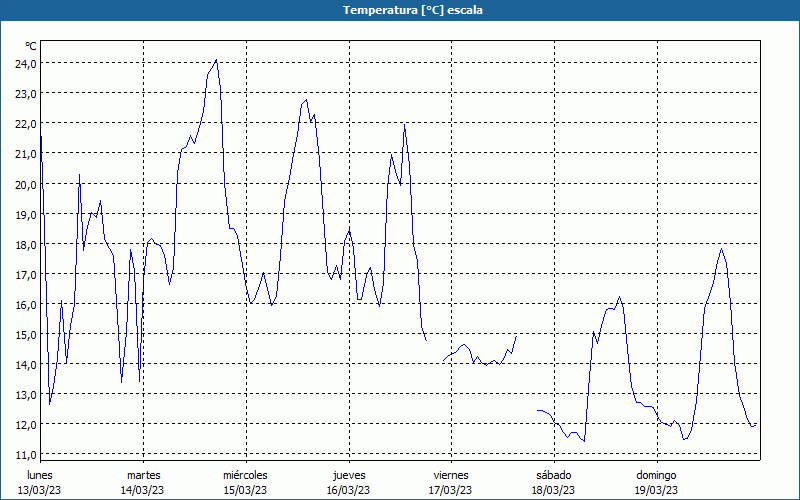Image resolution: width=800 pixels, height=500 pixels.
Task: Click Friday's isolated line segment near 14°C
Action: [480, 352]
